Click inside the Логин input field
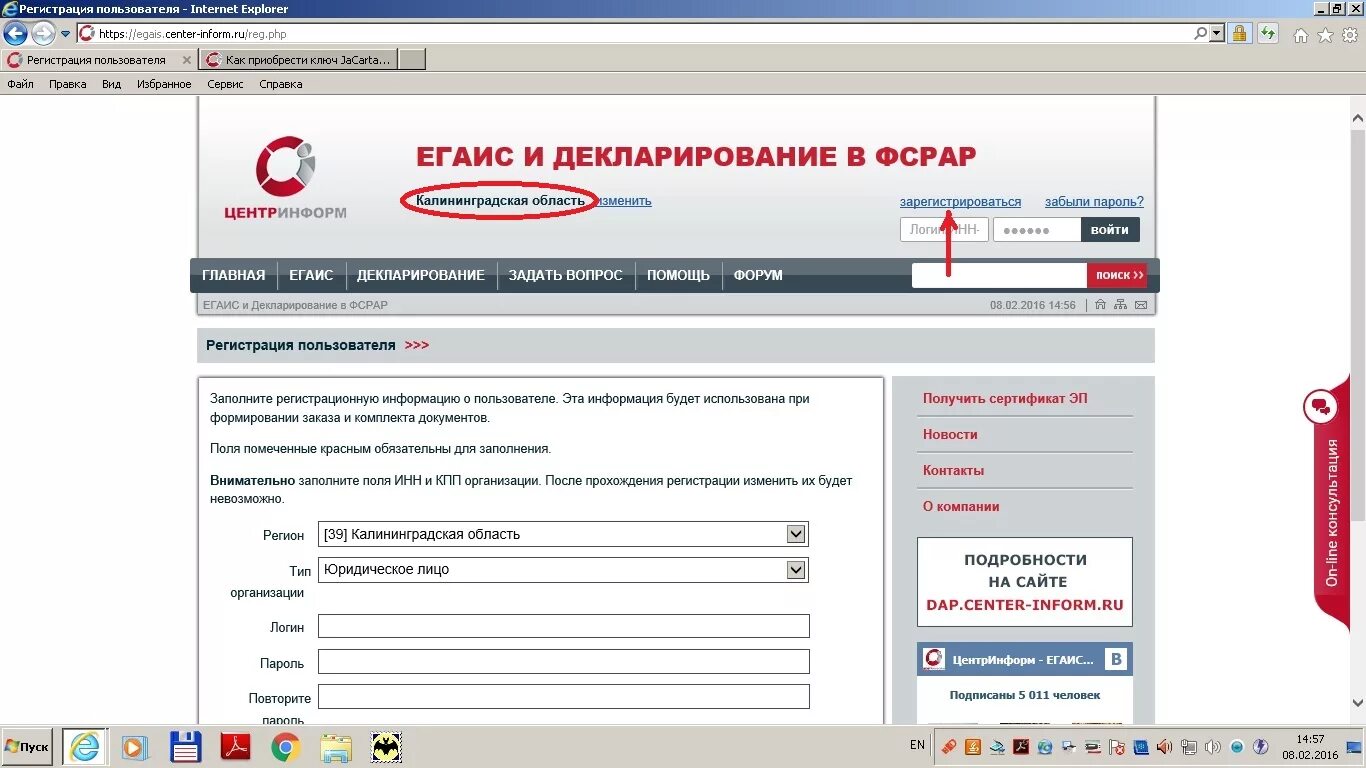The height and width of the screenshot is (768, 1366). coord(563,625)
